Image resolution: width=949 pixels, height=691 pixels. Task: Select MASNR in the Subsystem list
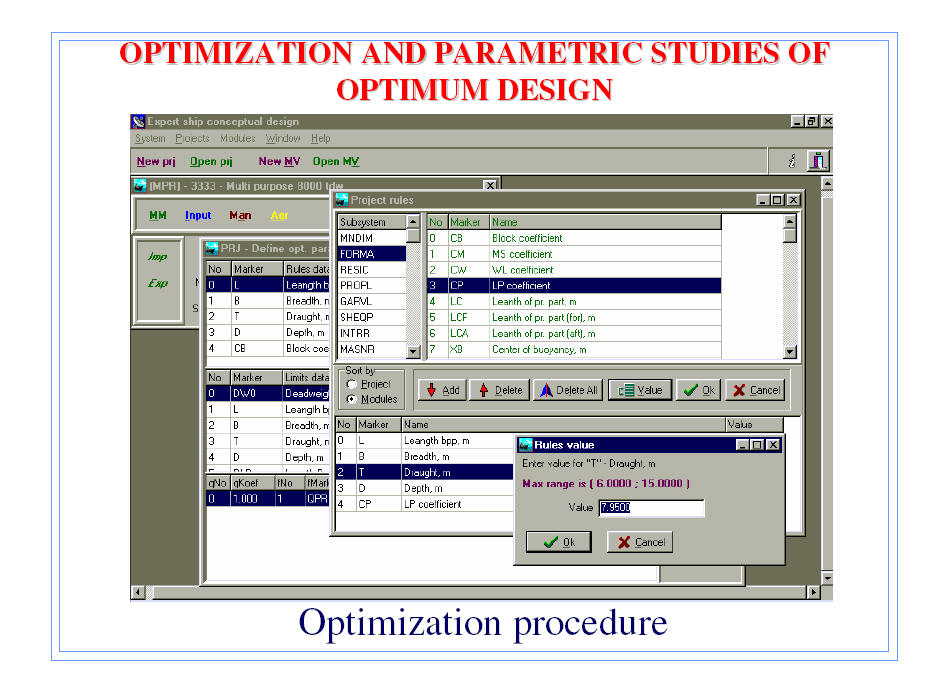point(372,349)
